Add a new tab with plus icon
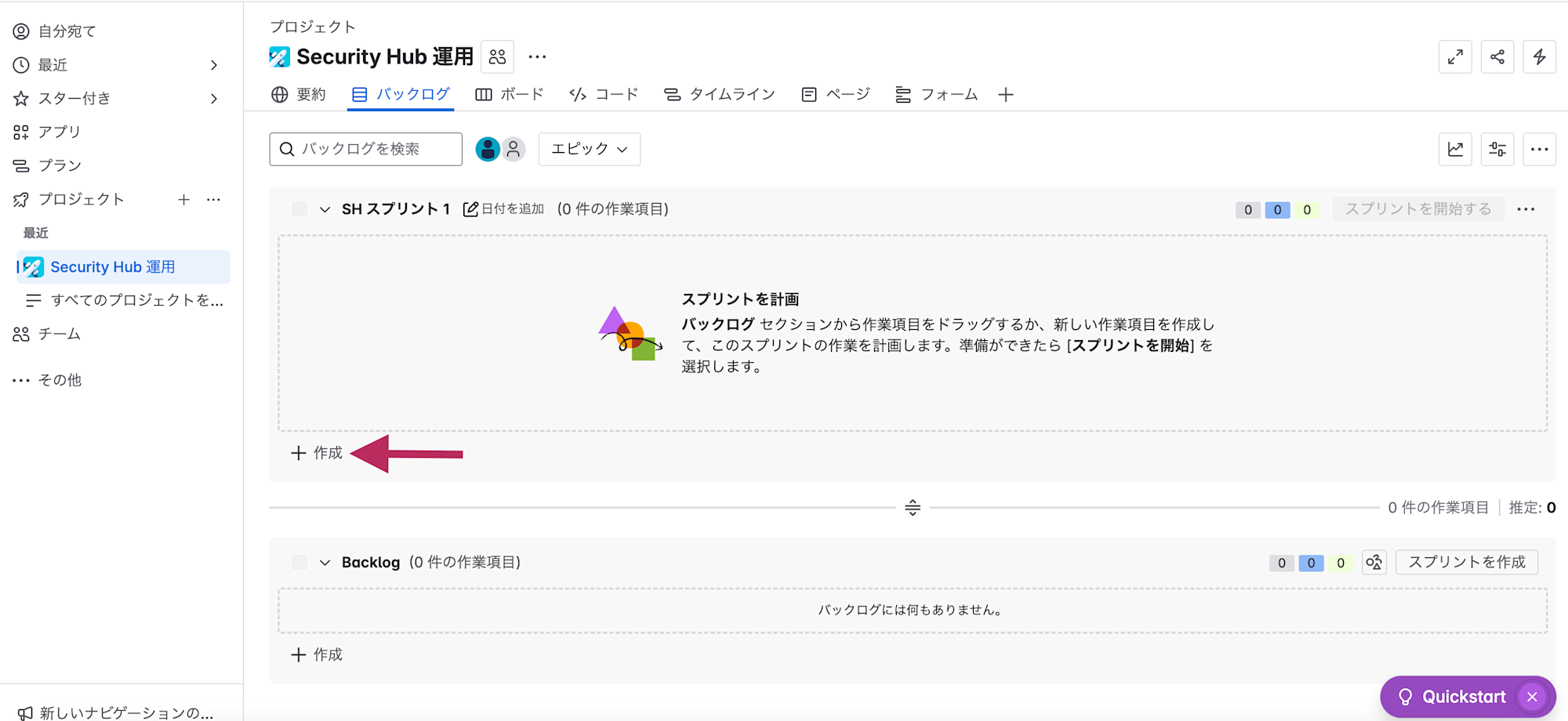This screenshot has width=1568, height=721. pos(1006,95)
